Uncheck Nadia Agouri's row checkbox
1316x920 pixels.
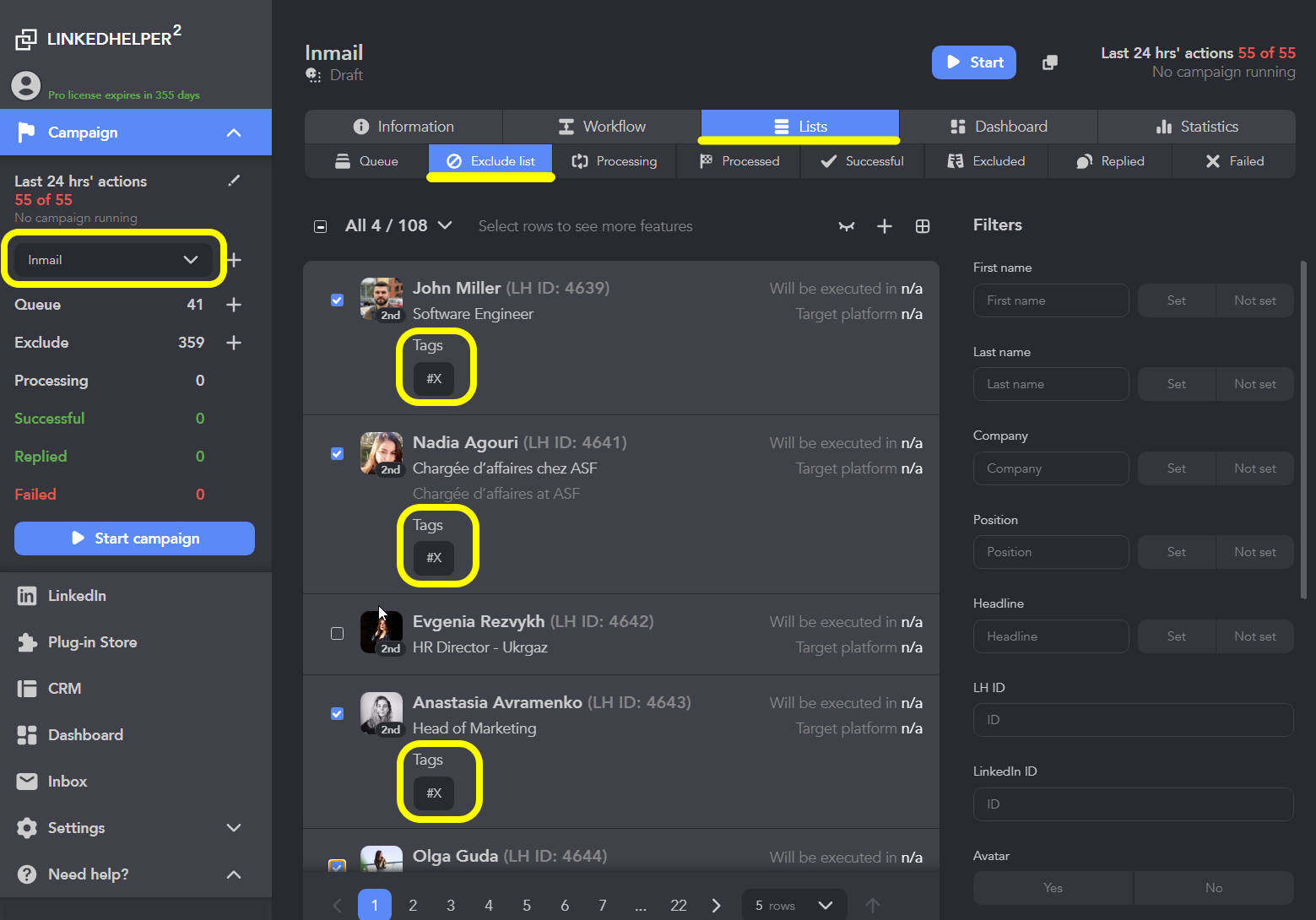(338, 454)
